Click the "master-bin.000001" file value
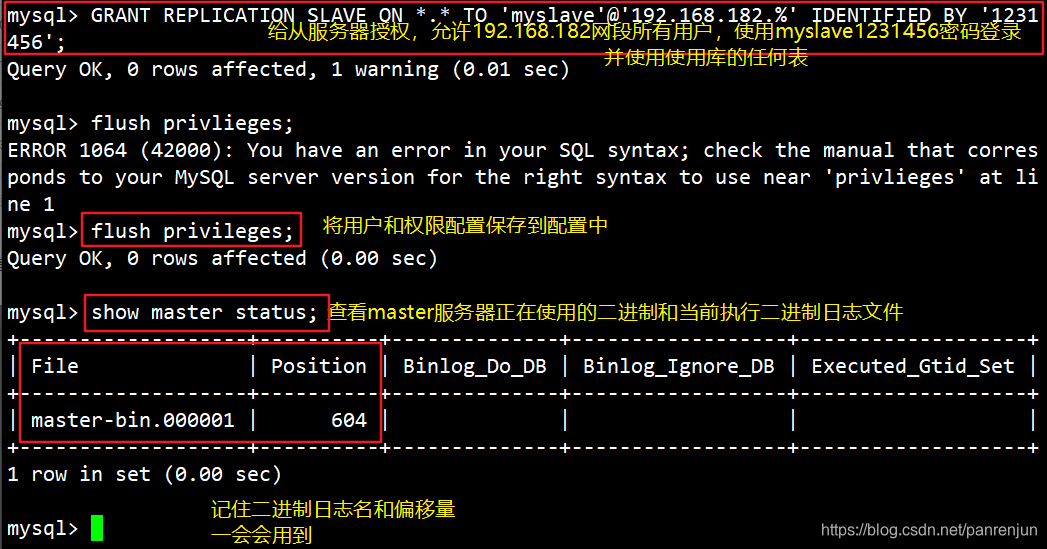1047x549 pixels. pos(133,420)
